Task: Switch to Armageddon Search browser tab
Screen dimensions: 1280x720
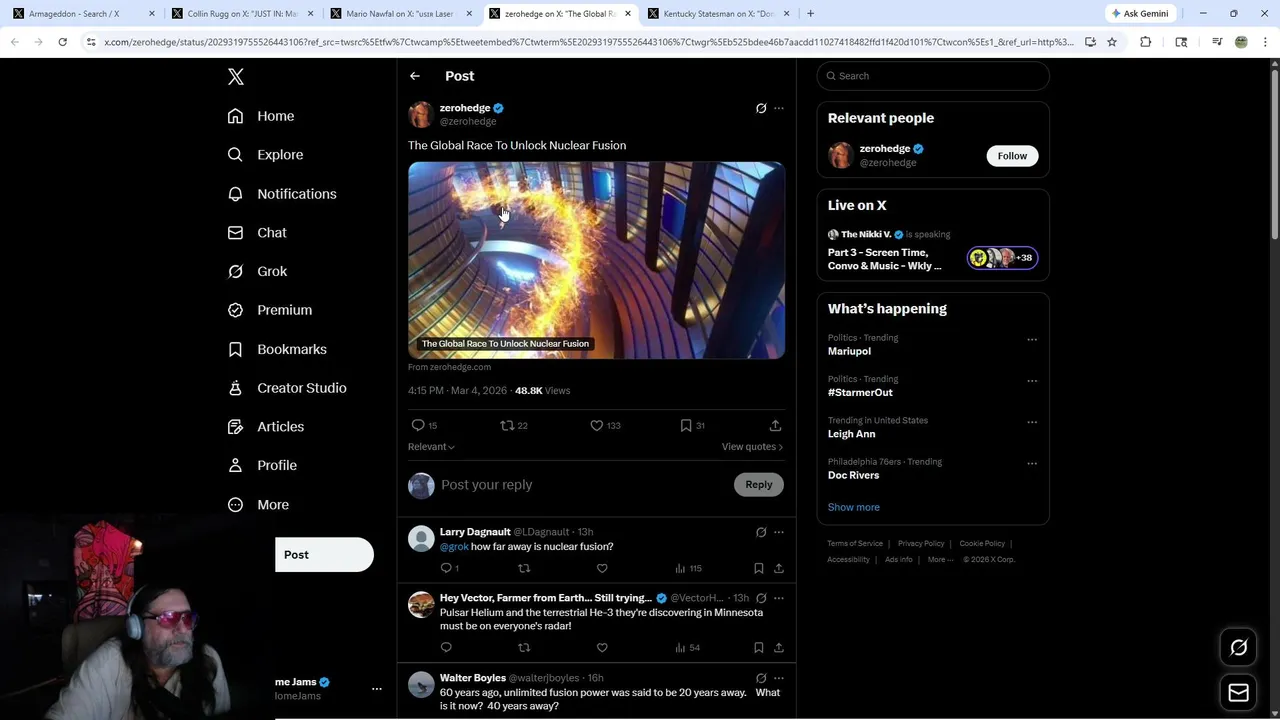Action: (x=84, y=14)
